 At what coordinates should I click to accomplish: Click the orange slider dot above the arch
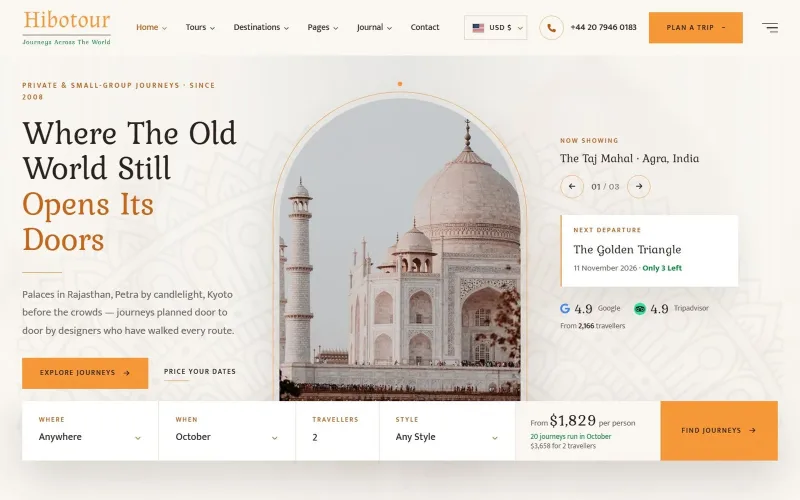click(x=400, y=84)
